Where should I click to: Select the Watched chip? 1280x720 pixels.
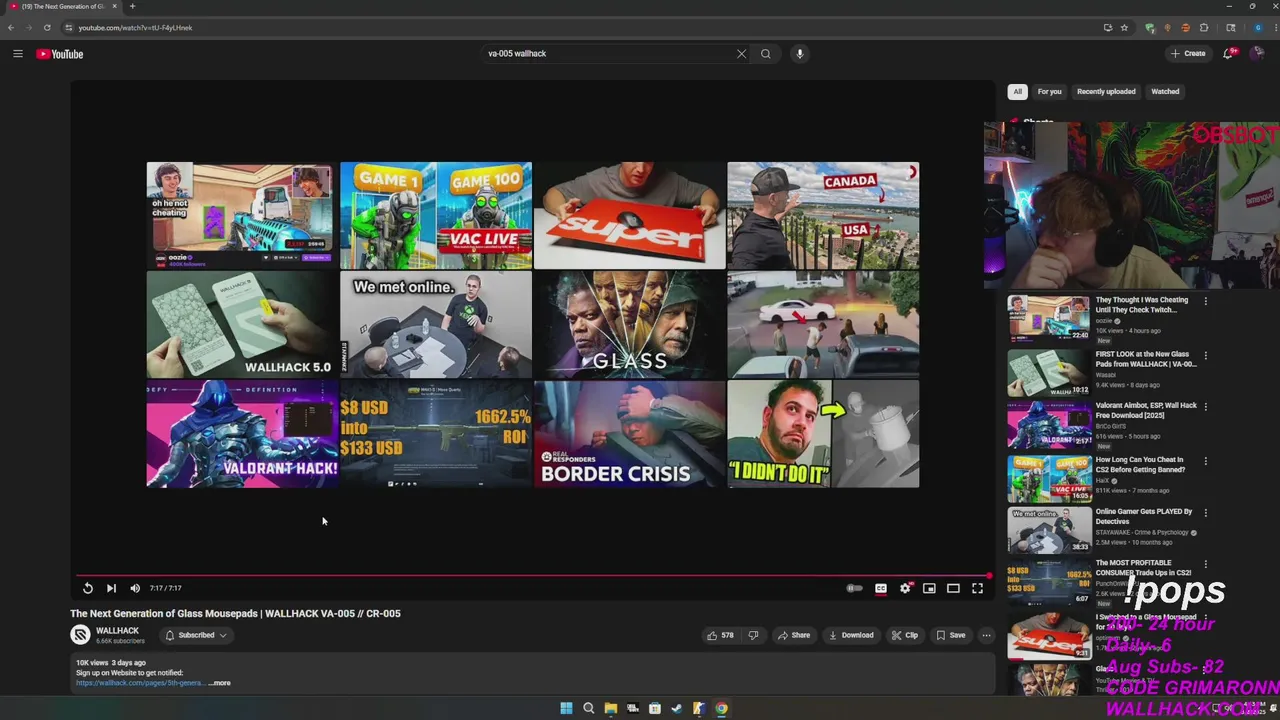coord(1165,92)
